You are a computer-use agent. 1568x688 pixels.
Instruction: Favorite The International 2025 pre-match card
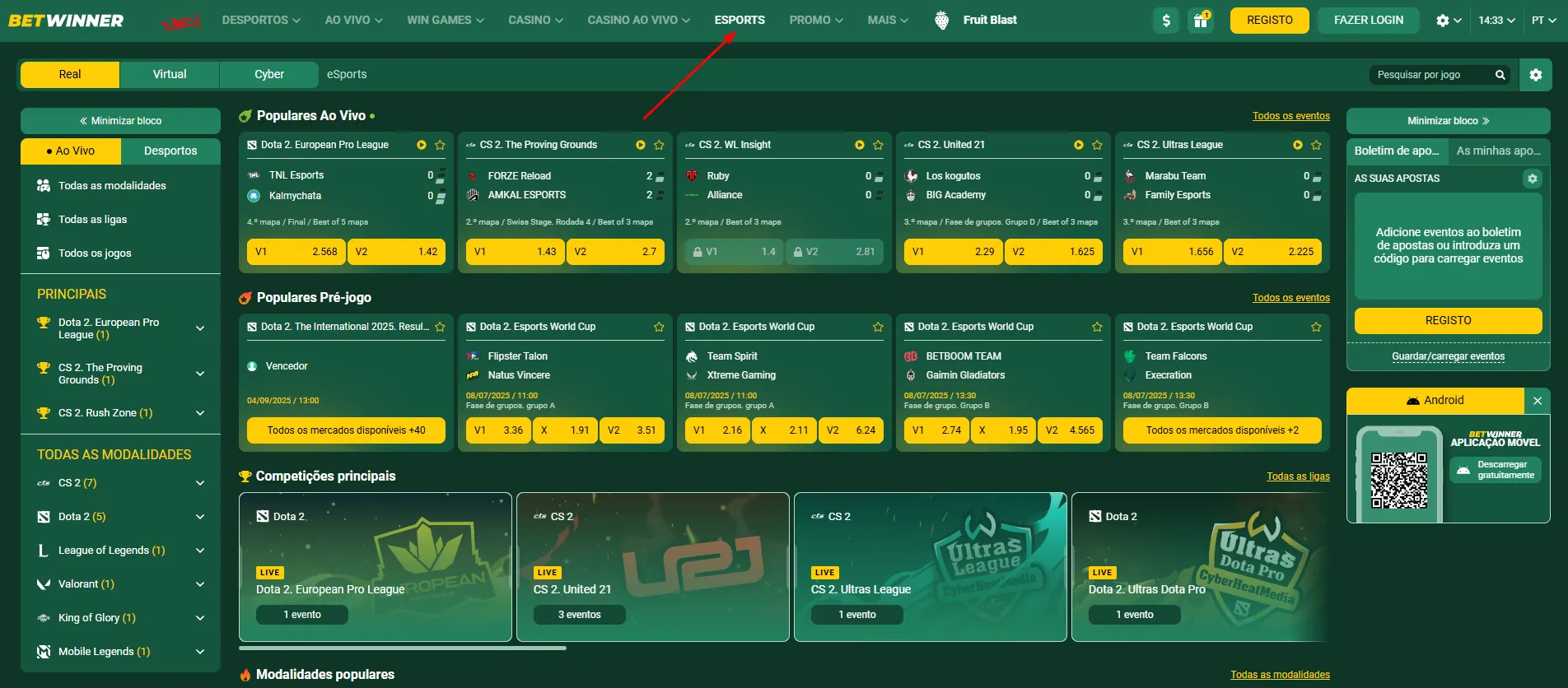click(441, 327)
